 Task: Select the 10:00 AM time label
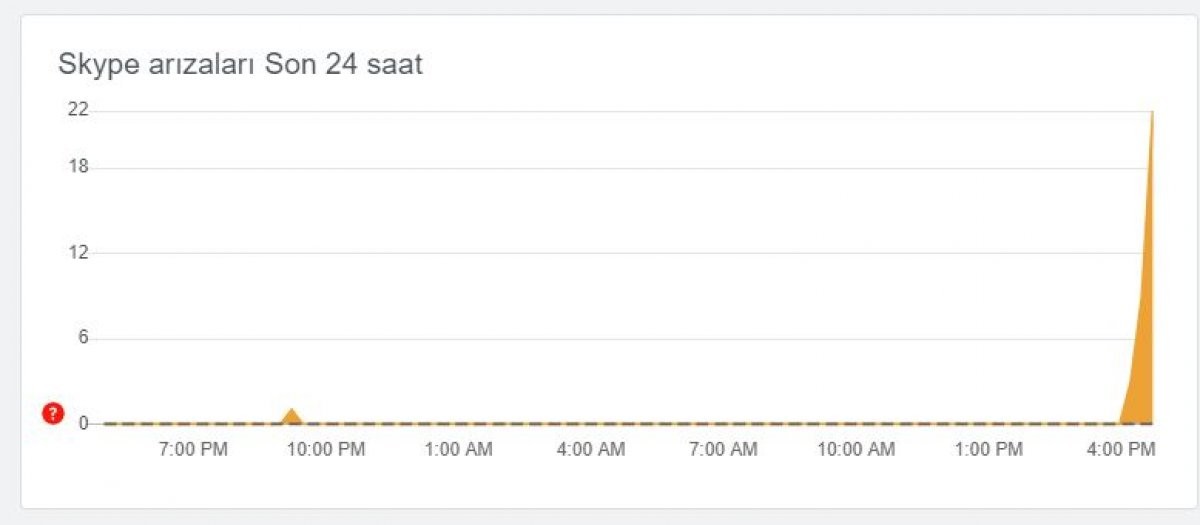[855, 450]
